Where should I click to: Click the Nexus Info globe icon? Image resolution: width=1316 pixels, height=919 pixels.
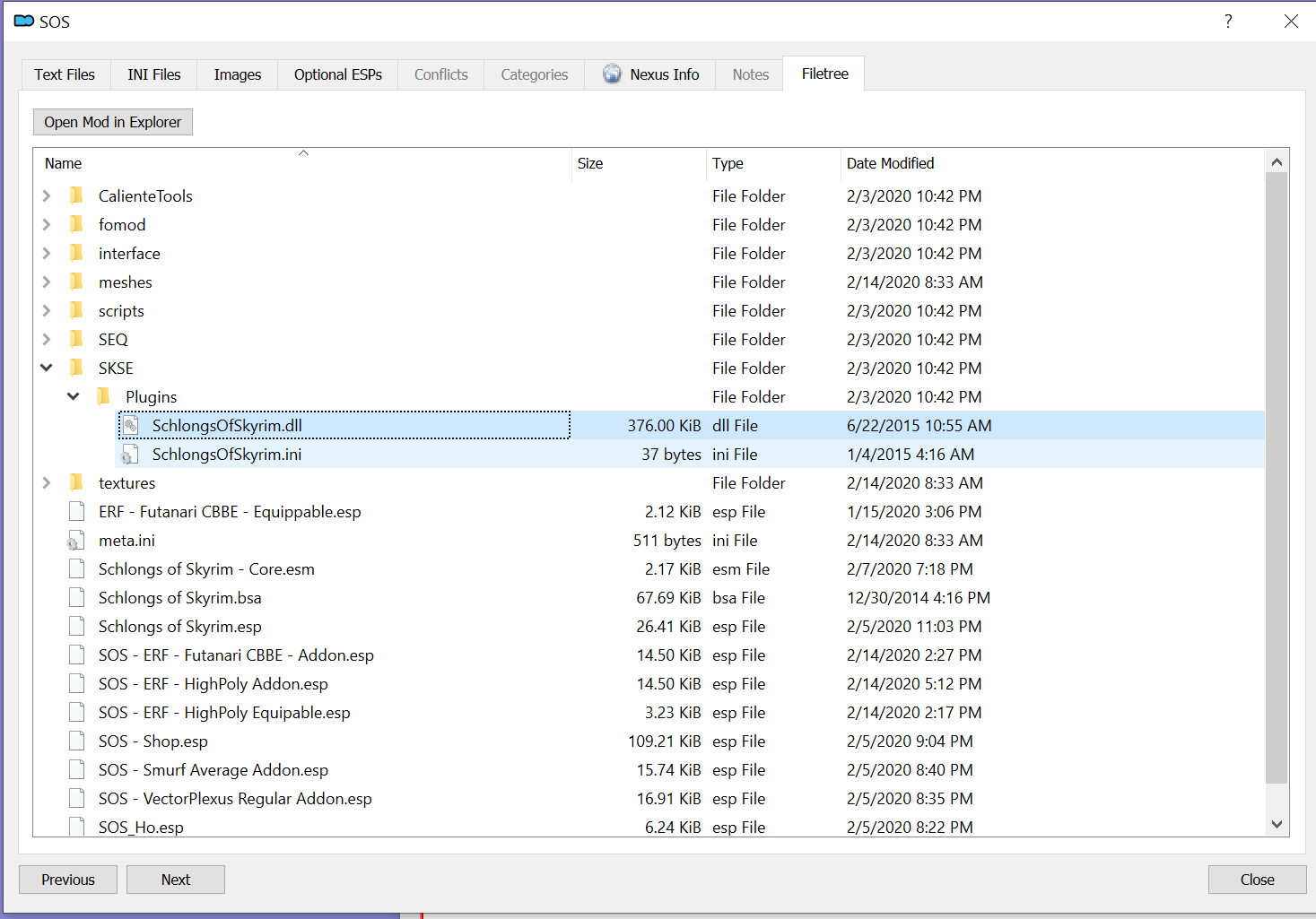click(612, 74)
